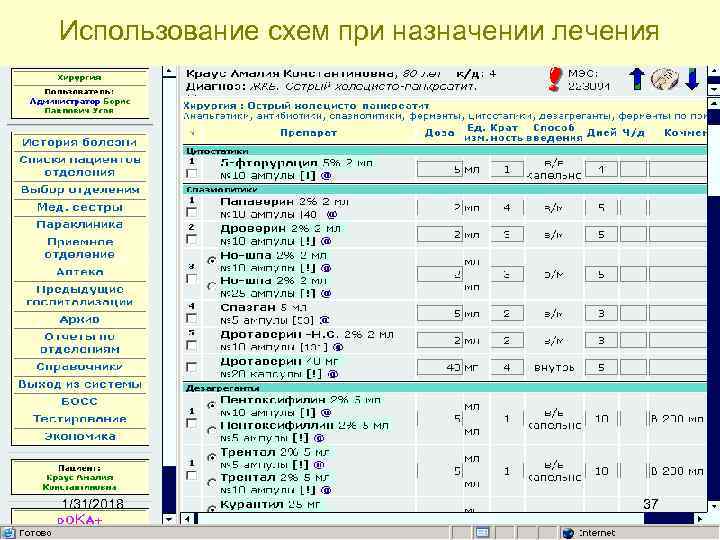
Task: Open Параклиника in the sidebar
Action: [79, 225]
